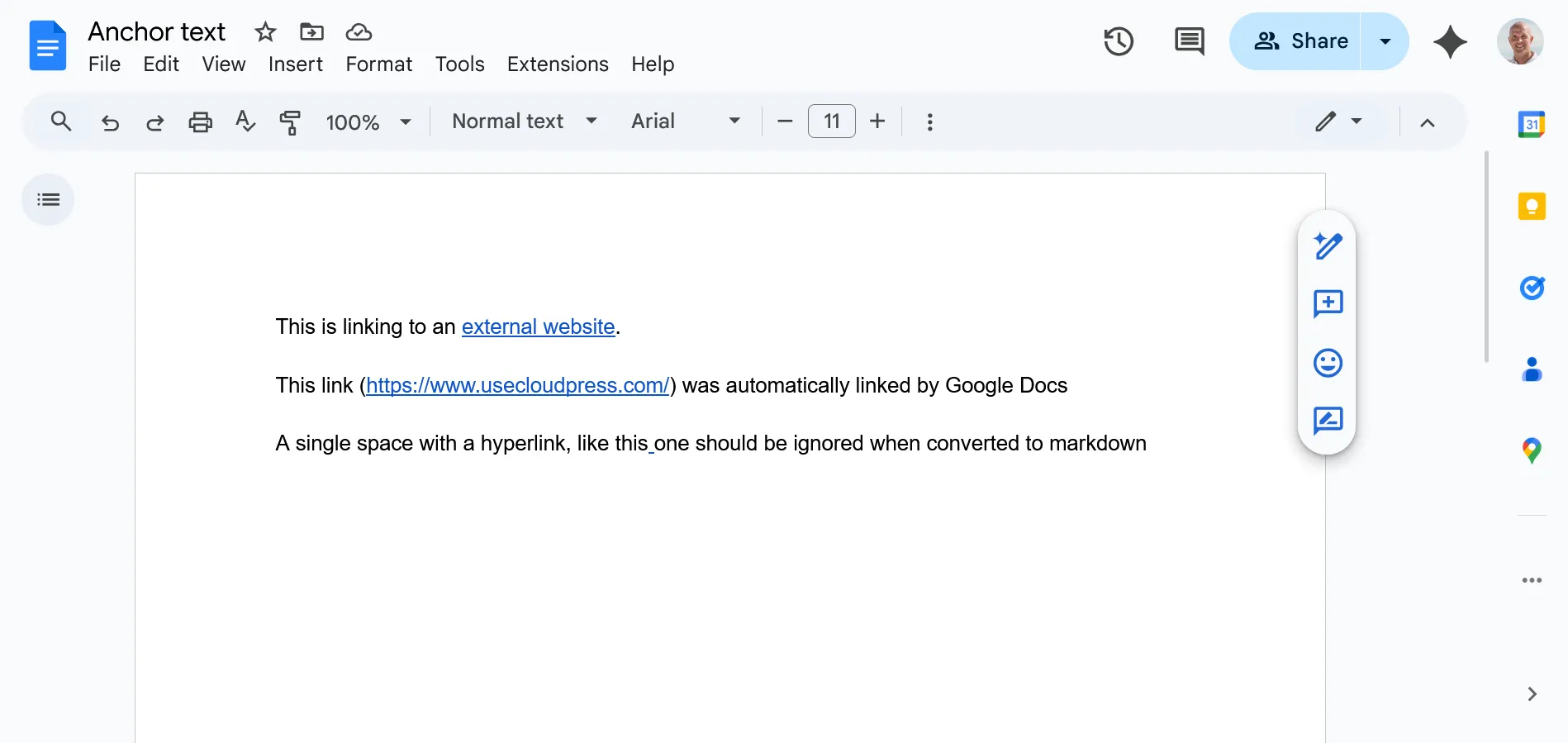Click the suggest edits icon
The height and width of the screenshot is (743, 1568).
(x=1328, y=421)
